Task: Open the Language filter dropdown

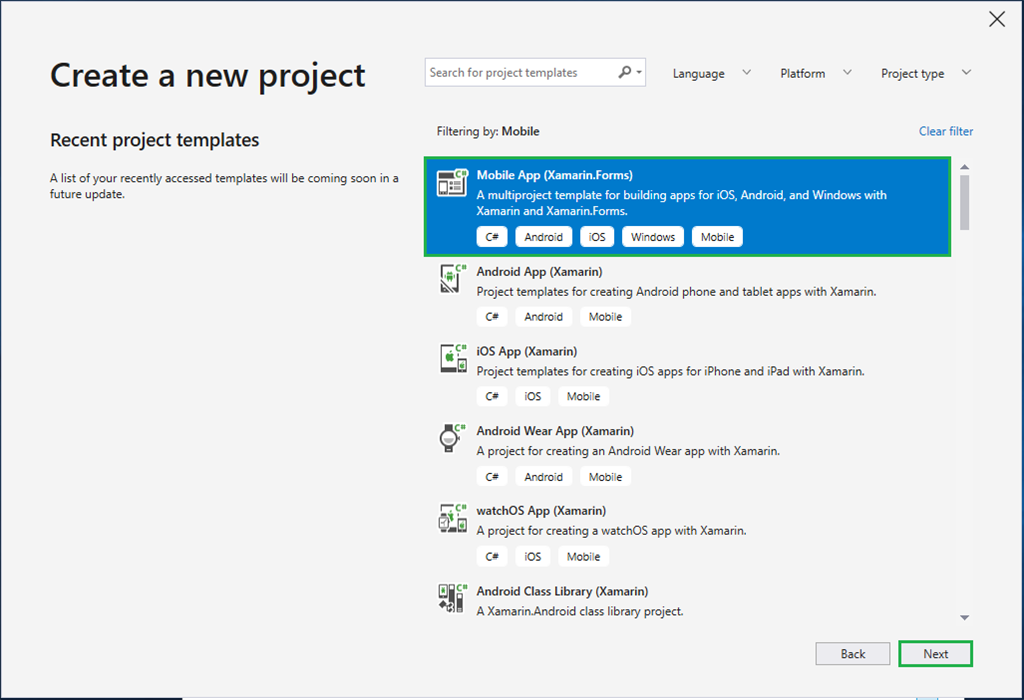Action: coord(711,72)
